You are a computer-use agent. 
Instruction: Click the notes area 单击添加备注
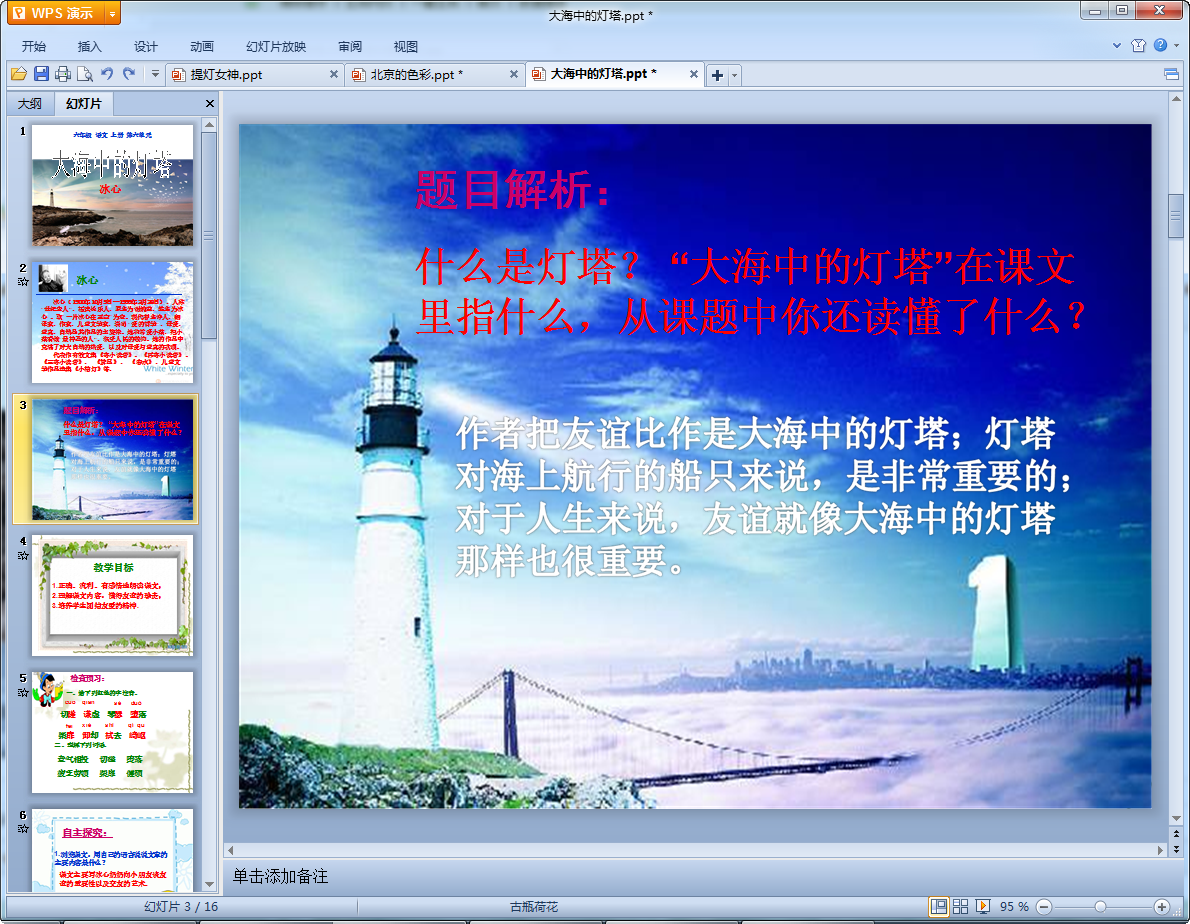(281, 876)
